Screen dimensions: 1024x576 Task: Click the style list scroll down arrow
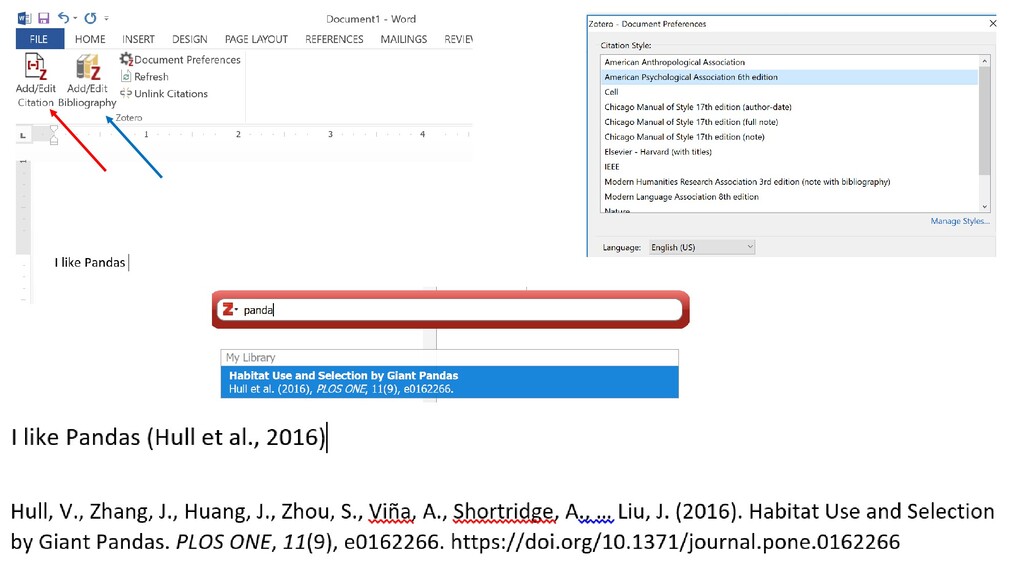pyautogui.click(x=985, y=207)
